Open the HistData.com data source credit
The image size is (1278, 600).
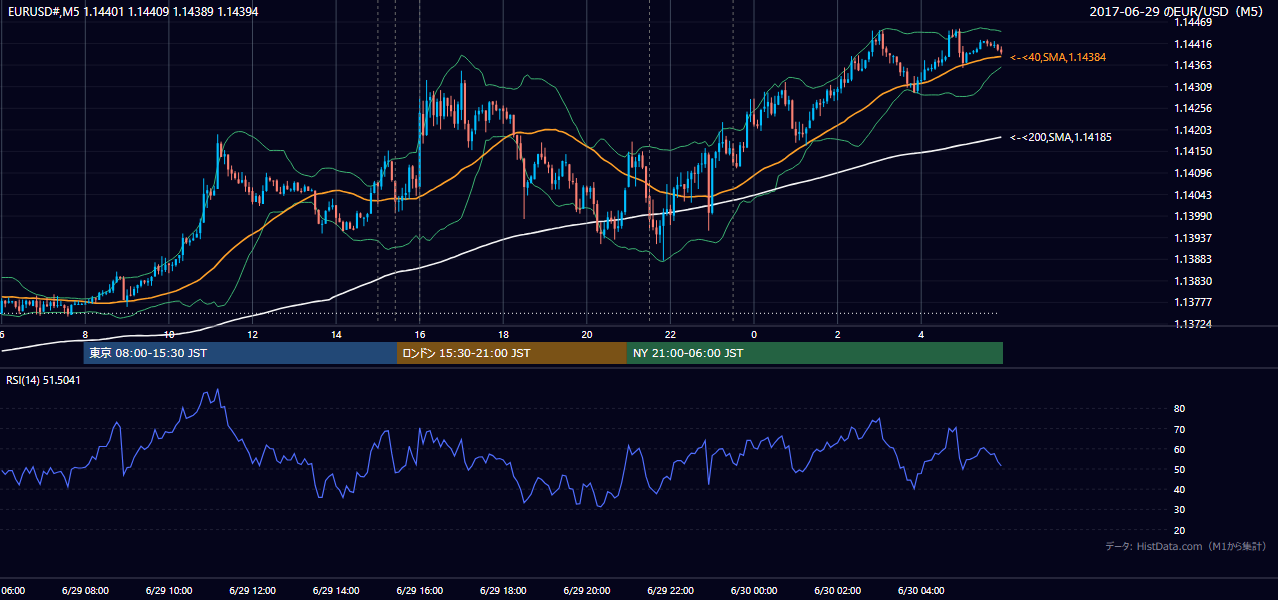coord(1186,546)
